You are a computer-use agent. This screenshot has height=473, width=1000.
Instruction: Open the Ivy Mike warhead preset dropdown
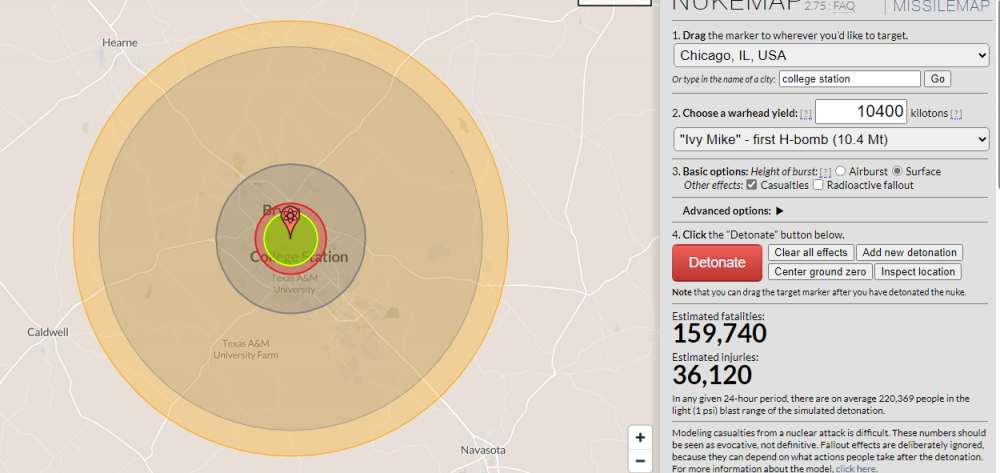pyautogui.click(x=831, y=139)
